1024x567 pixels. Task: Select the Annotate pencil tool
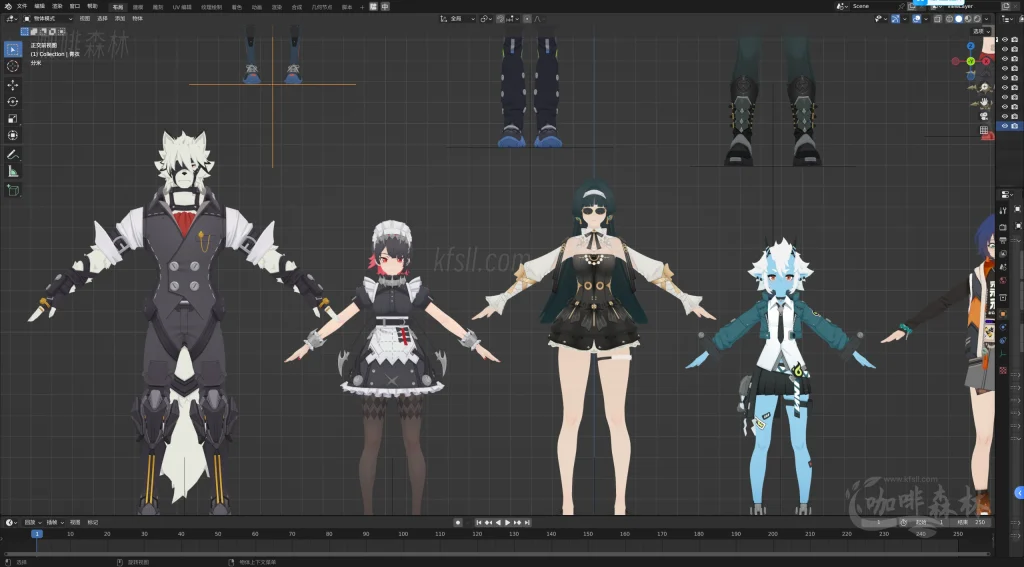pyautogui.click(x=12, y=154)
